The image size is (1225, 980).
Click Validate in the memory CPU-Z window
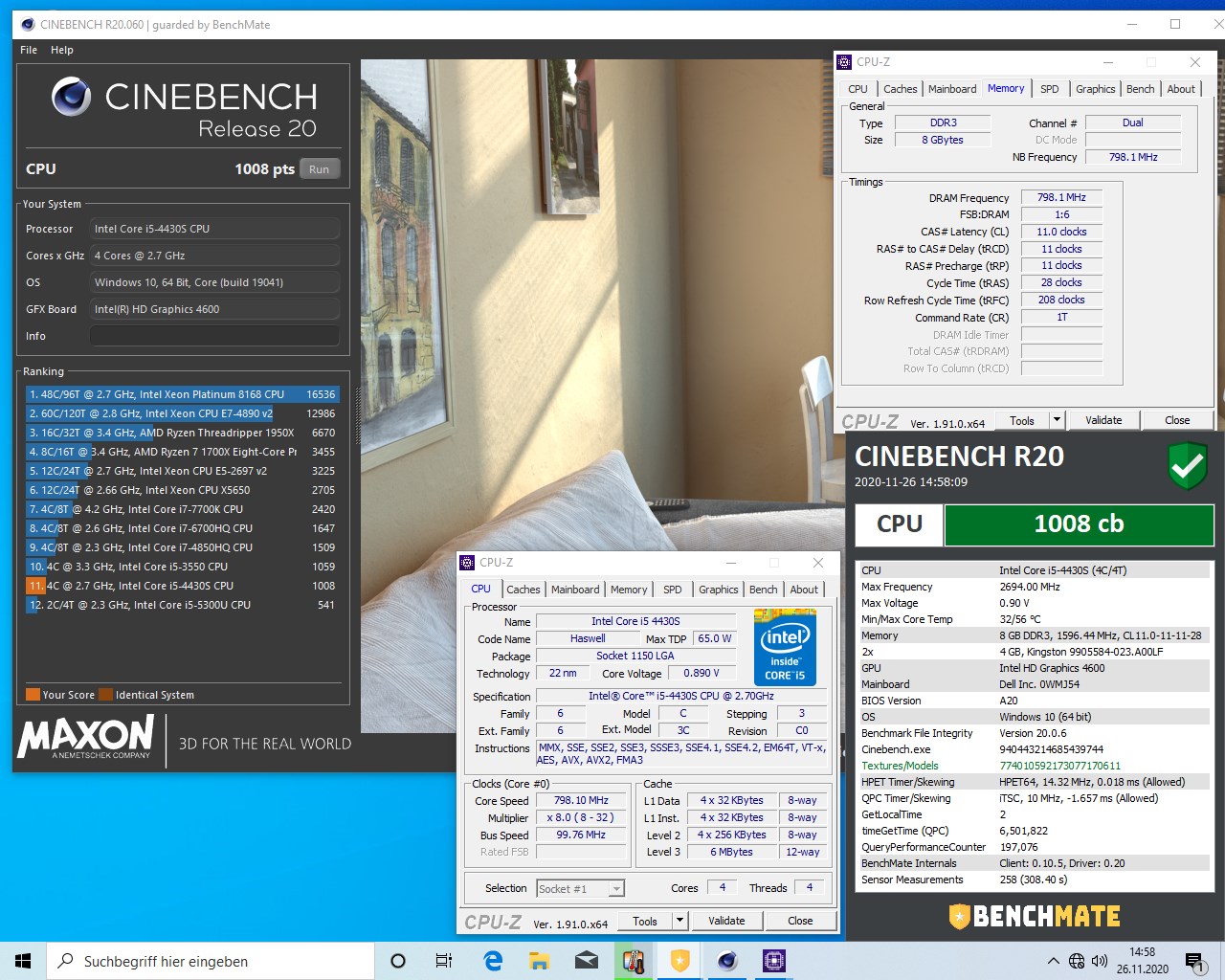1103,420
